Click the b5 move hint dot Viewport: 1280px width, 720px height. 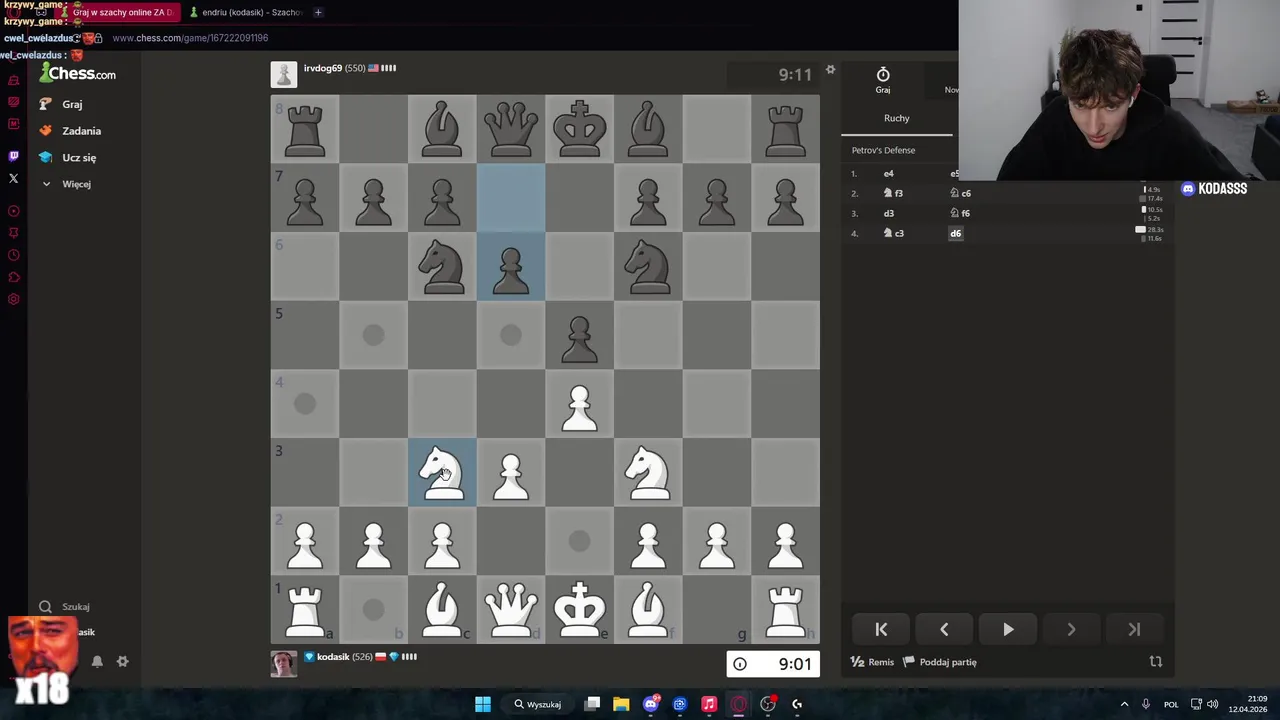tap(373, 336)
